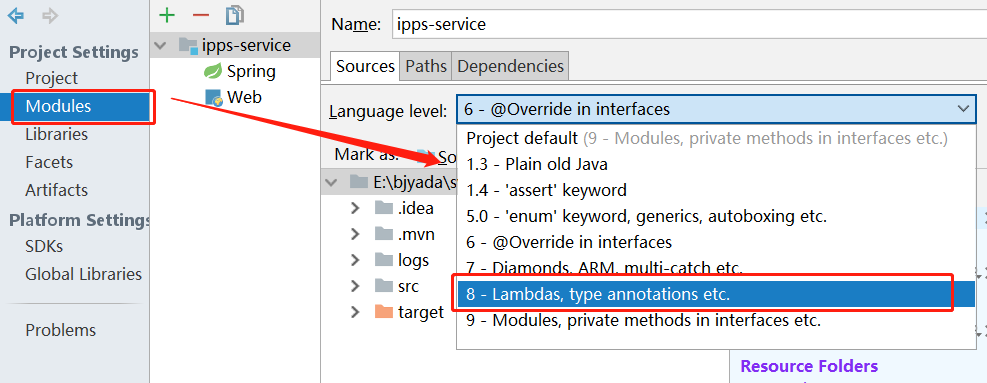The width and height of the screenshot is (987, 383).
Task: Choose 1.4 - 'assert' keyword level
Action: coord(716,190)
